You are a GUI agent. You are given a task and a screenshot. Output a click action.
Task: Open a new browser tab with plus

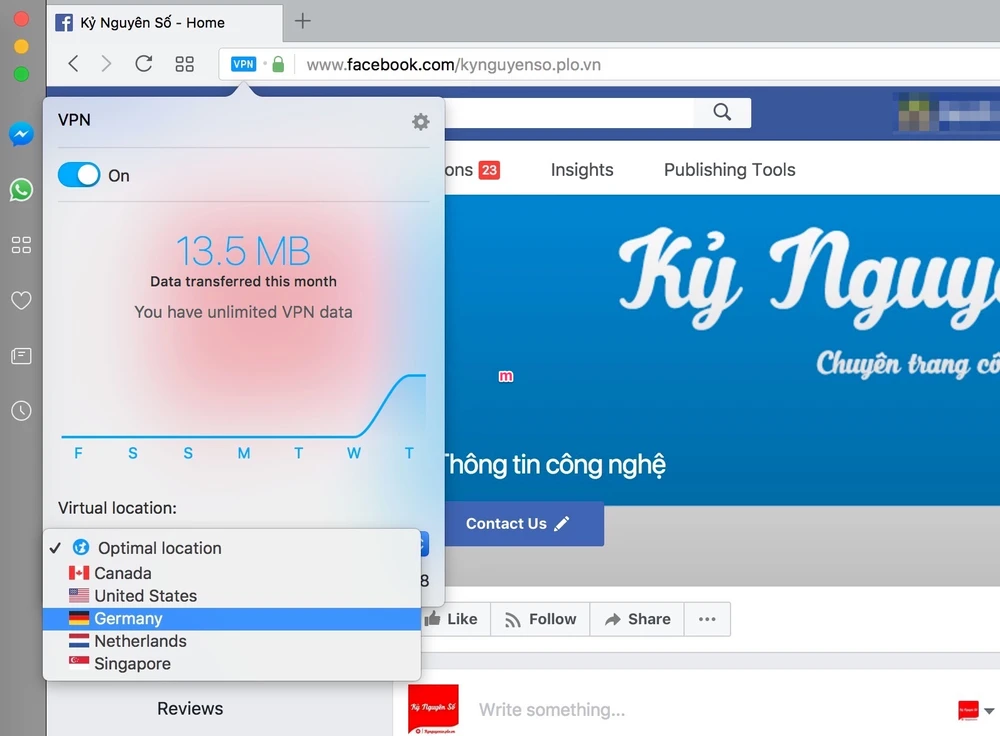pyautogui.click(x=303, y=21)
